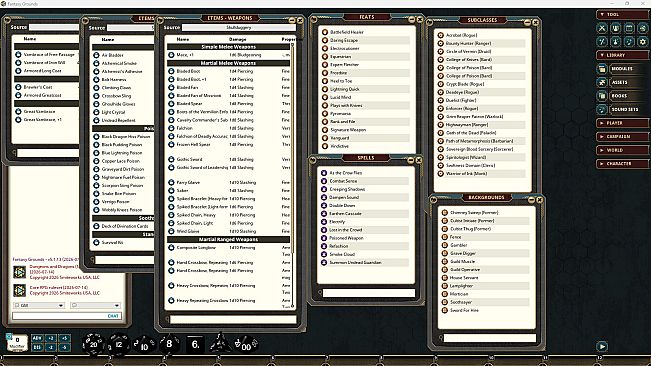Open link icon for Battlefield Healer feat
651x366 pixels.
pos(325,32)
